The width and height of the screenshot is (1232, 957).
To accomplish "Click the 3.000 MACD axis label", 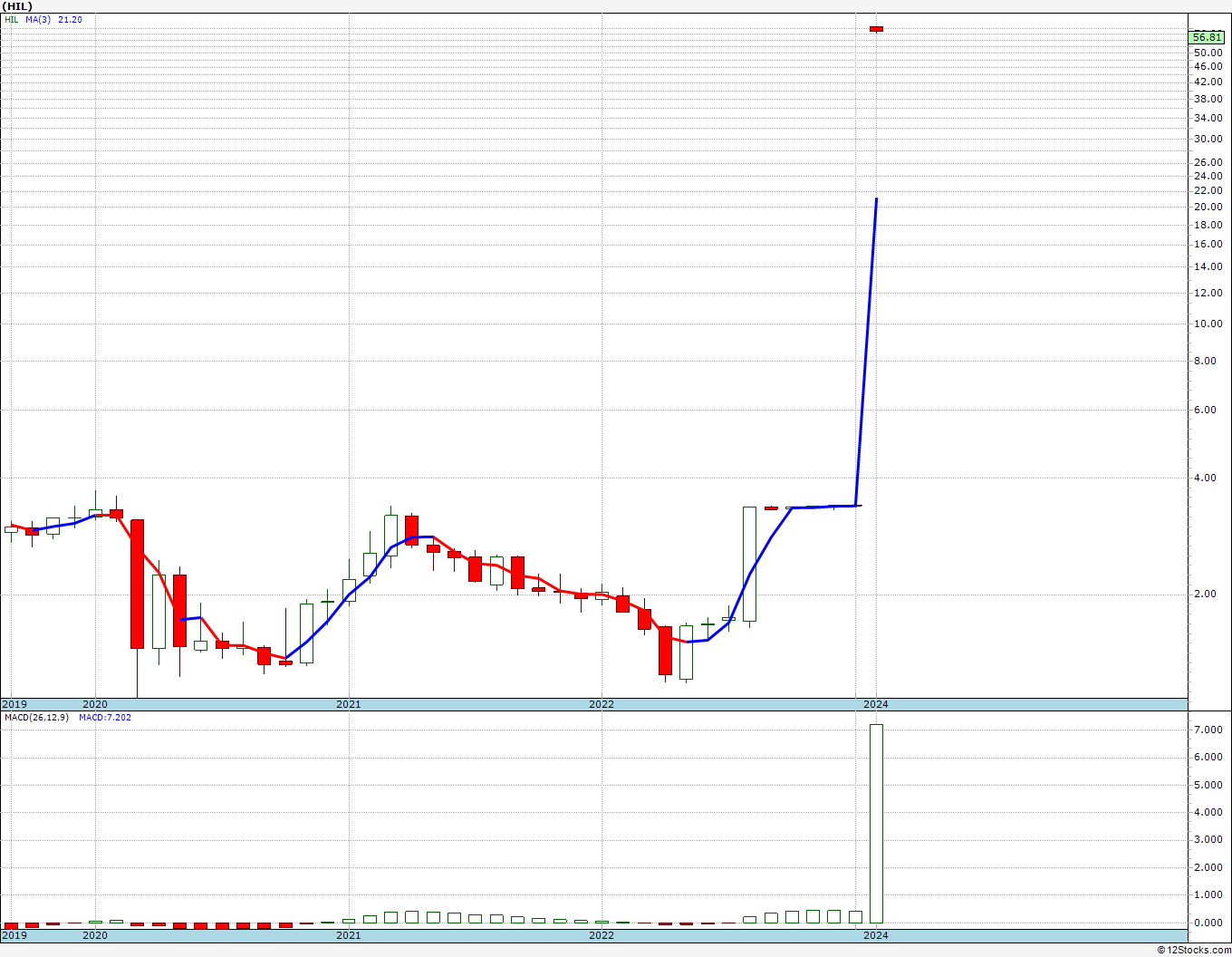I will pos(1208,841).
